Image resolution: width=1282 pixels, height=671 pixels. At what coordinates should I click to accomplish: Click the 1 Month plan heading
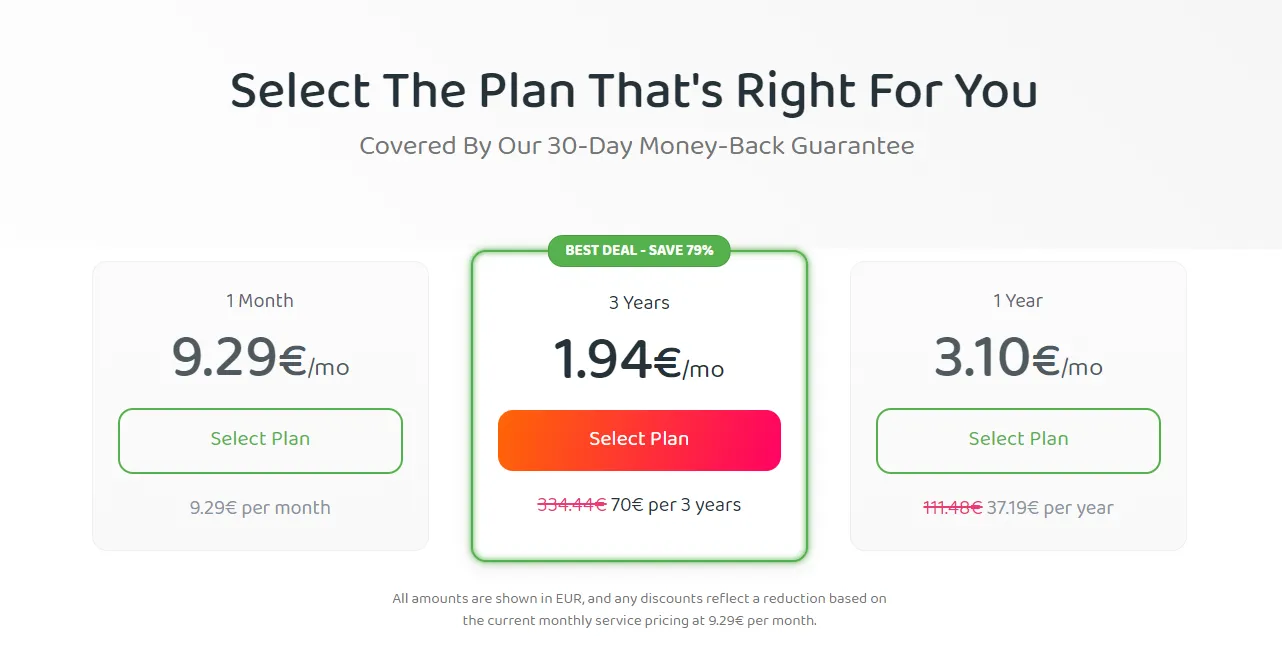pos(260,300)
